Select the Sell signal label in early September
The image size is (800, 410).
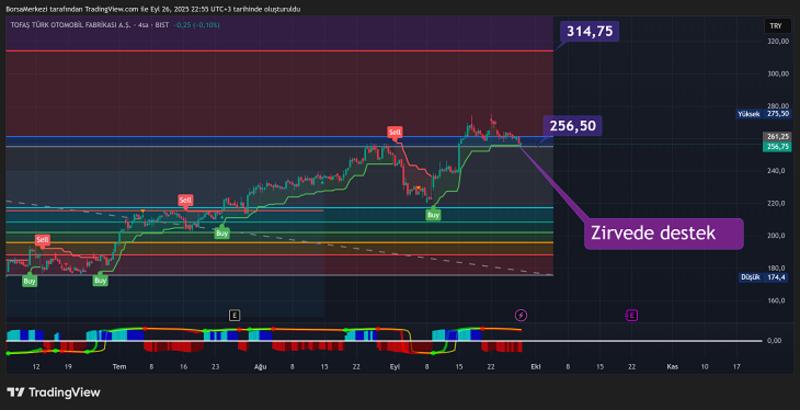click(394, 132)
